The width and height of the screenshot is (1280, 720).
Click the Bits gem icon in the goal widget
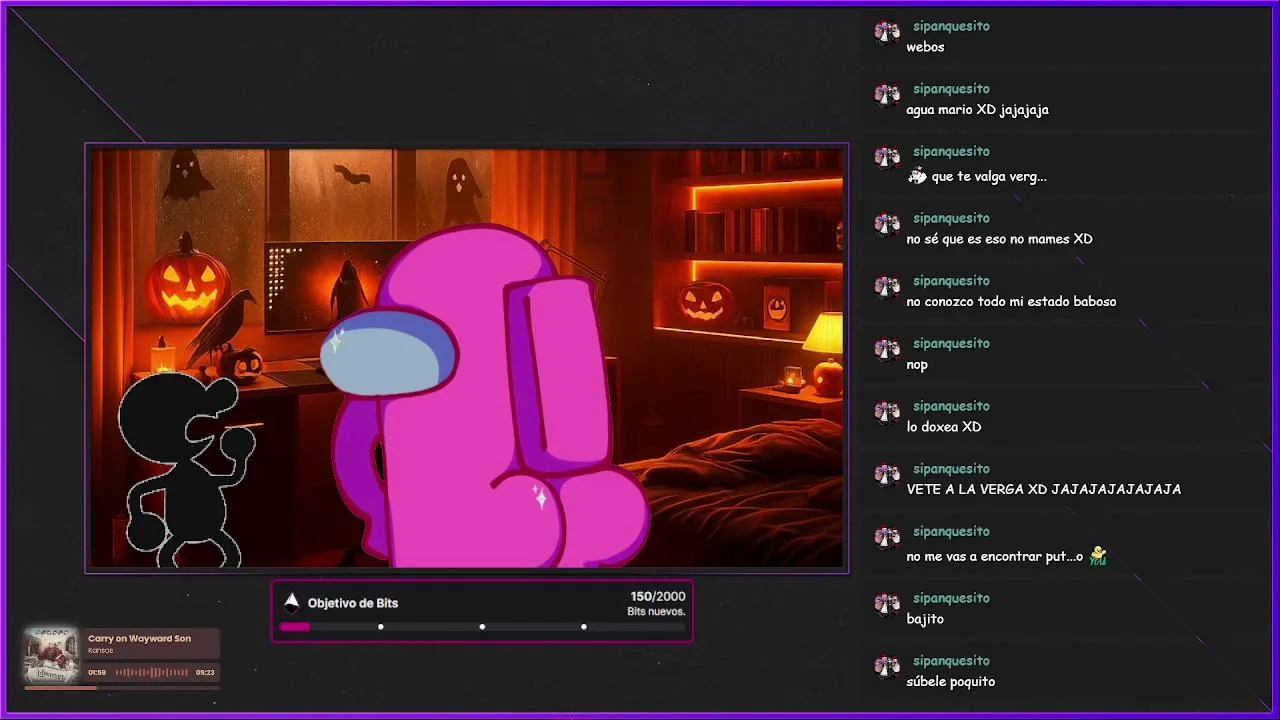coord(291,602)
